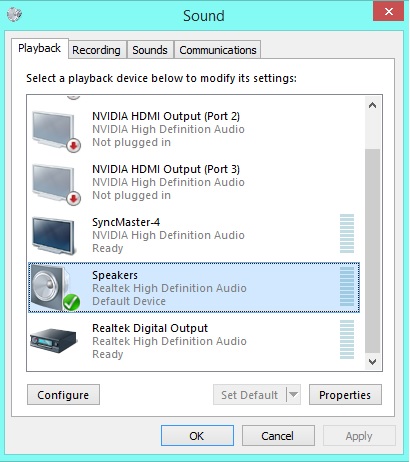Switch to the Communications tab

point(218,50)
